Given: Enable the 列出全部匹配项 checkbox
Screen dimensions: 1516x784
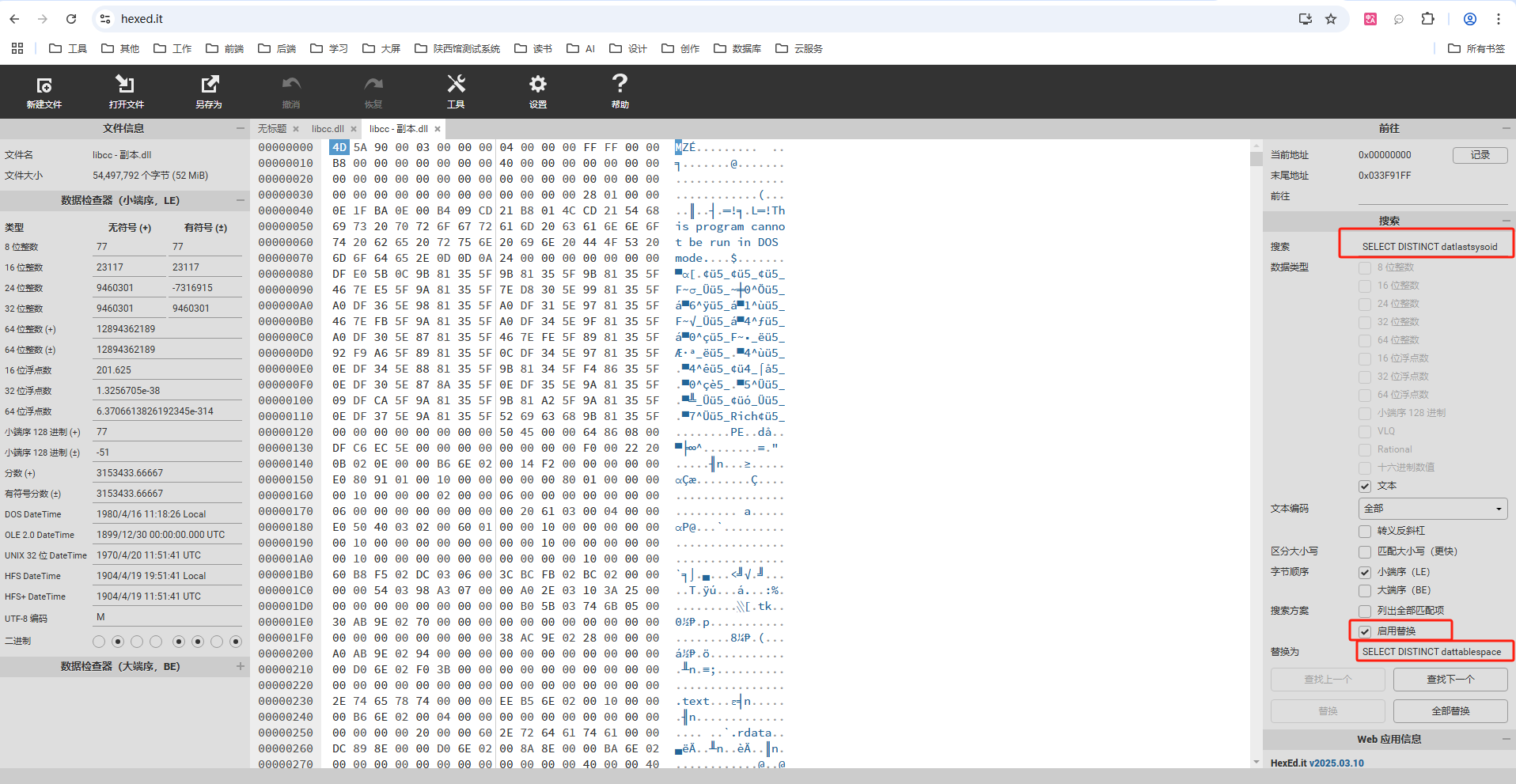Looking at the screenshot, I should [1364, 610].
